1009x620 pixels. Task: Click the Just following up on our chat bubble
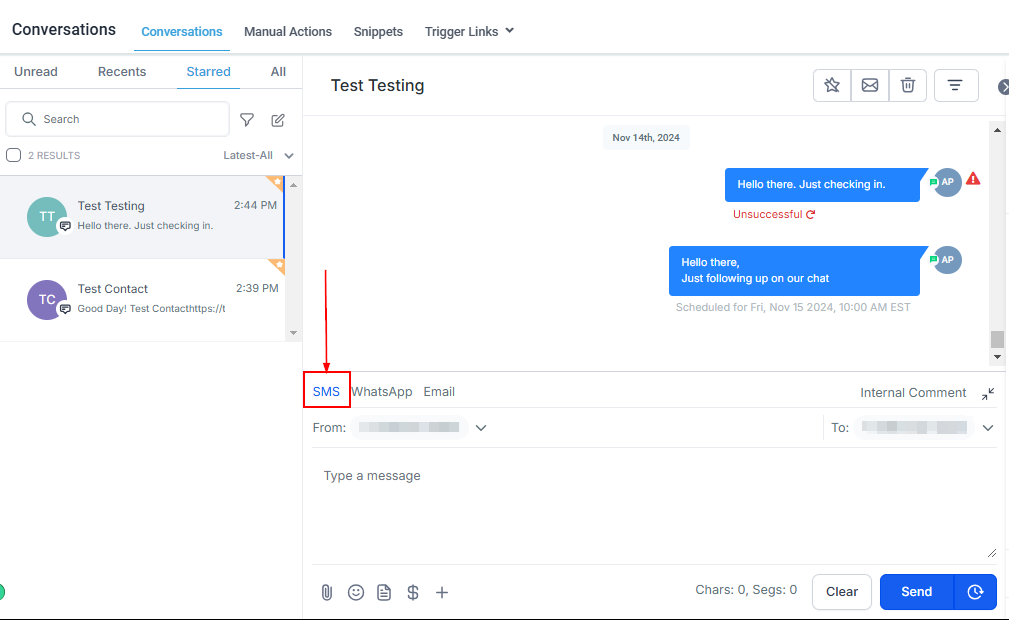[795, 270]
